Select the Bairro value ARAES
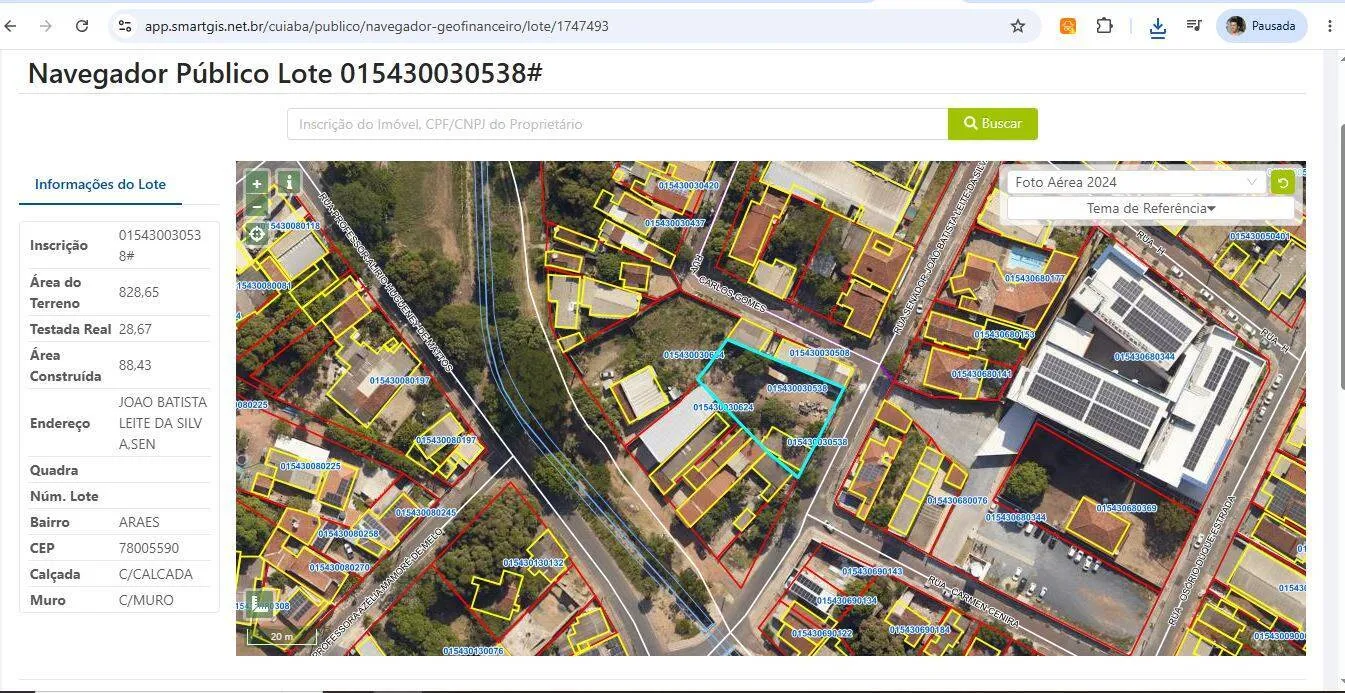This screenshot has height=693, width=1345. 139,522
